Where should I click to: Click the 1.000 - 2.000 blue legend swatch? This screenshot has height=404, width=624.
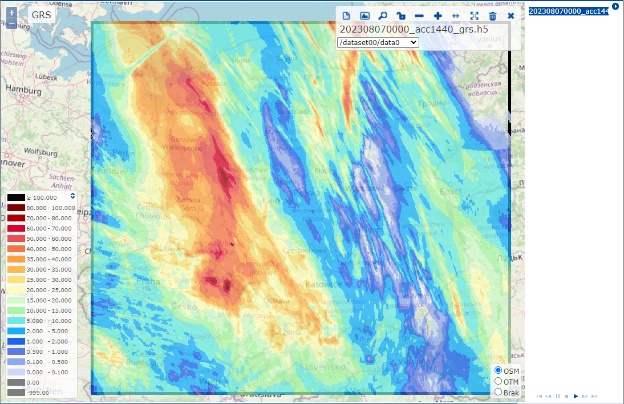coord(16,341)
